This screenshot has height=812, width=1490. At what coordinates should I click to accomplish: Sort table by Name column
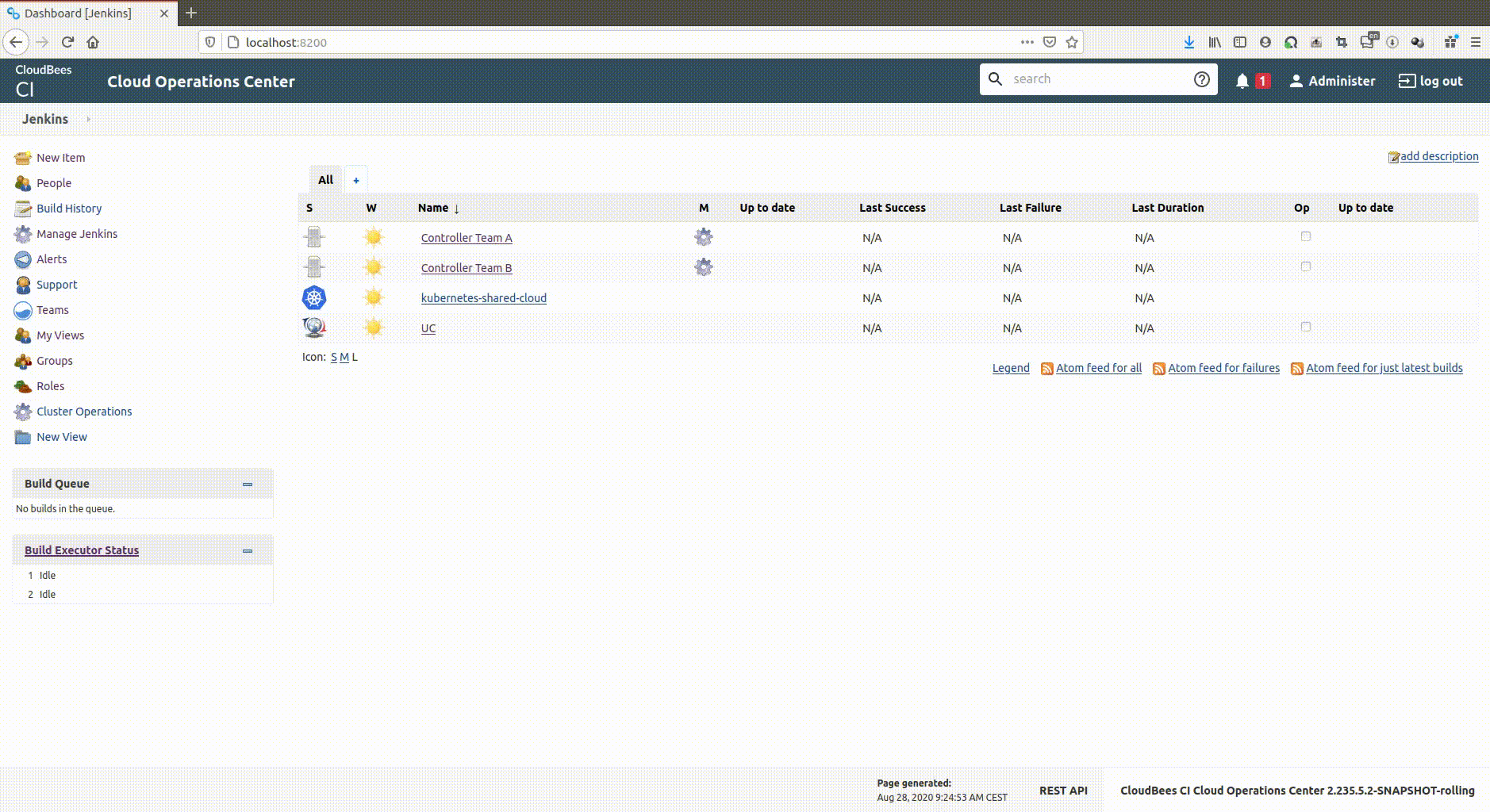pos(439,208)
